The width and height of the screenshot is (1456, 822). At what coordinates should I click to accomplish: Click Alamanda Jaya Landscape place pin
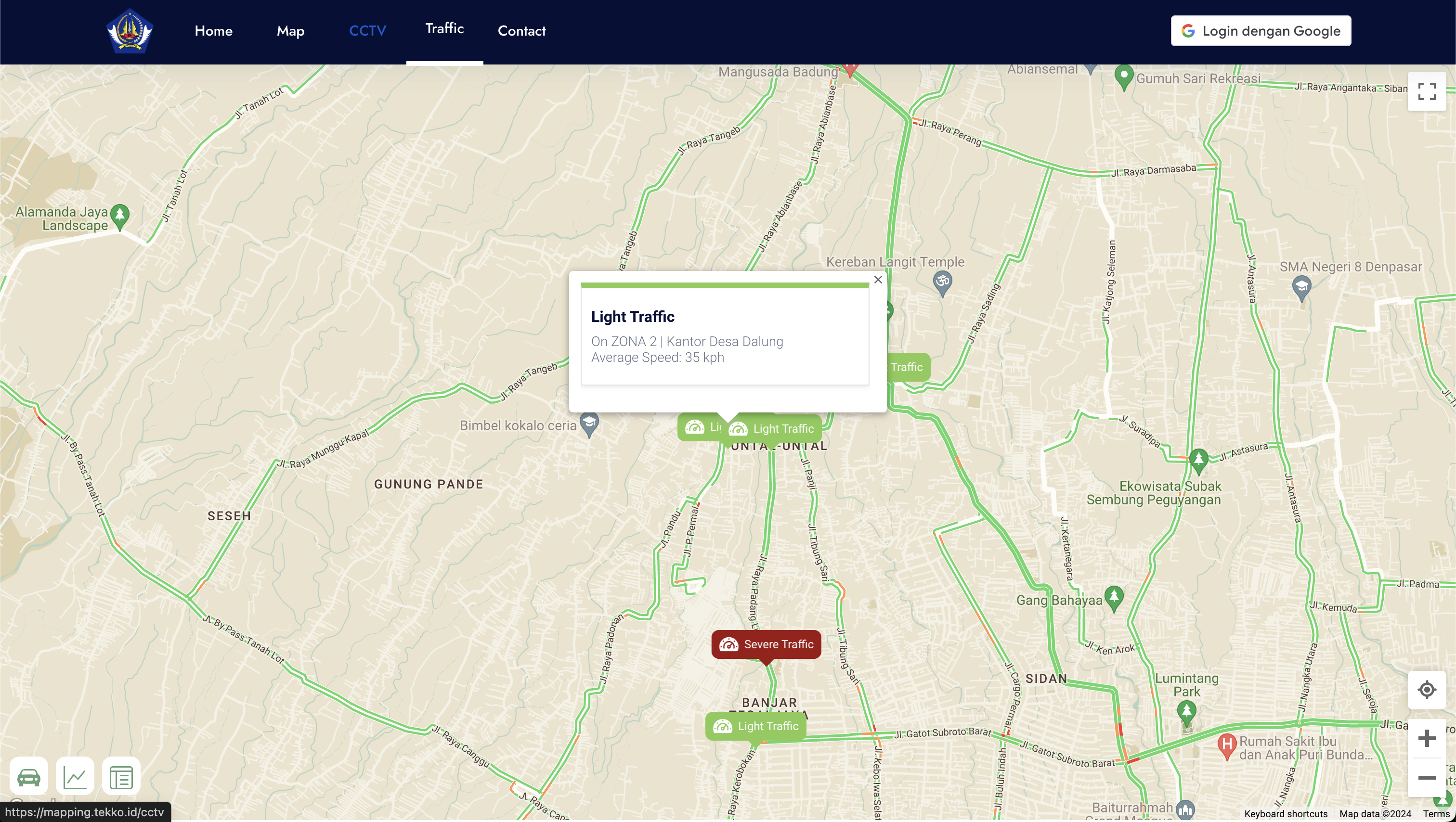(x=119, y=215)
